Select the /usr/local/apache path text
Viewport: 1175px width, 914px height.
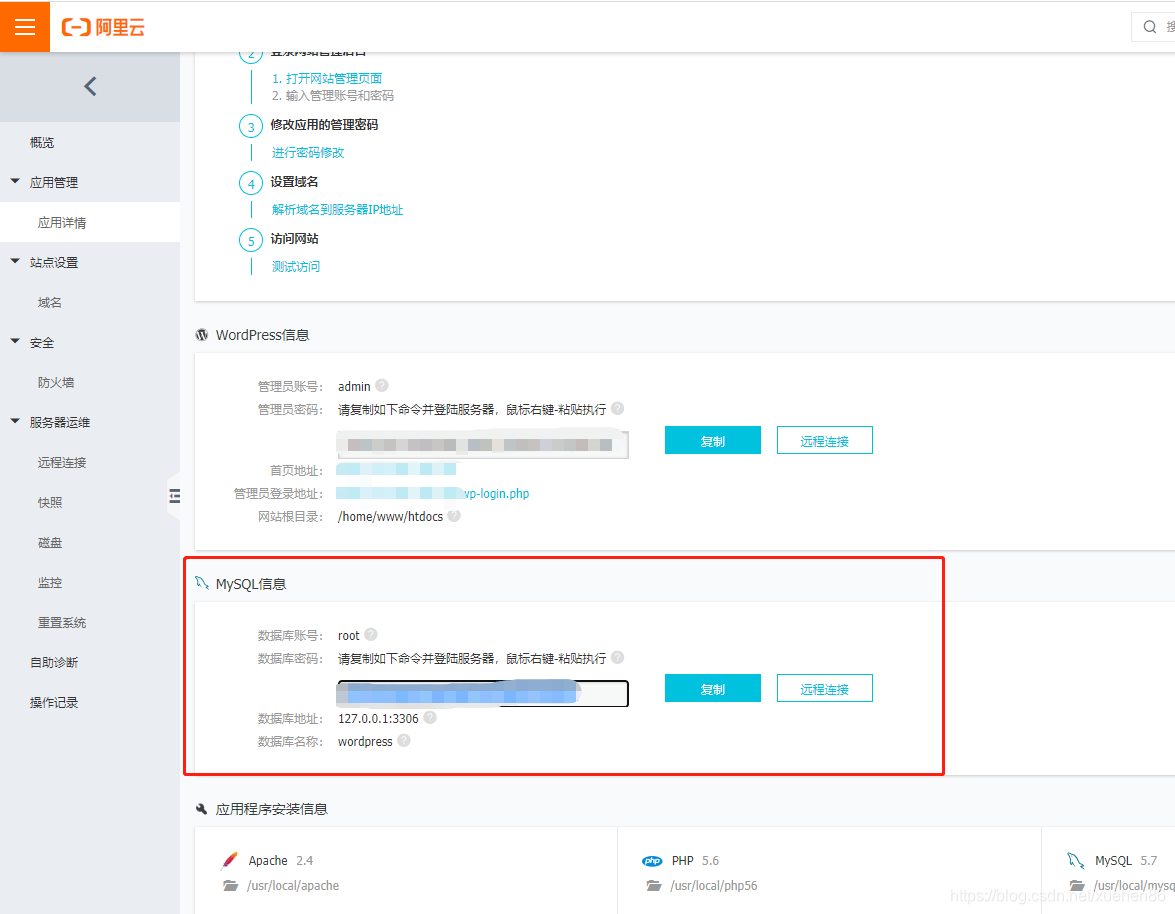(293, 886)
